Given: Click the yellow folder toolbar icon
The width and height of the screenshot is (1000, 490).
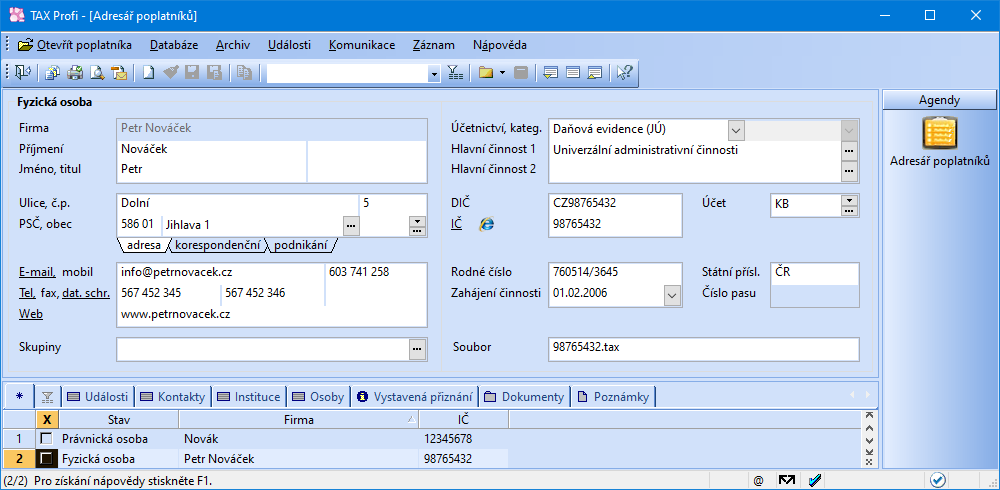Looking at the screenshot, I should pyautogui.click(x=487, y=73).
